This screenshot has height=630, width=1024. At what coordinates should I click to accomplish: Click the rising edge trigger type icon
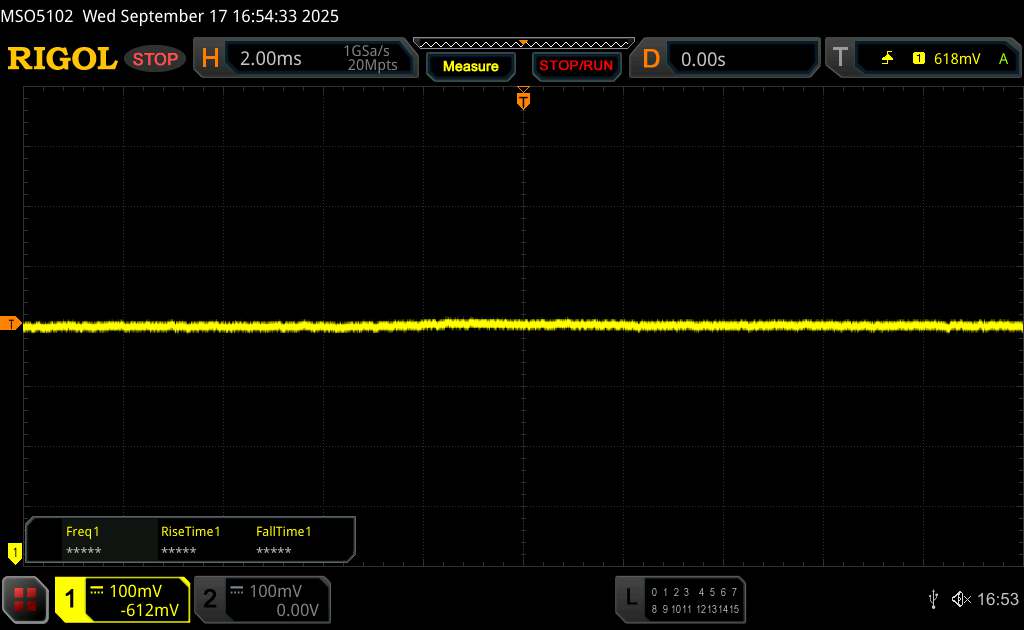point(887,59)
